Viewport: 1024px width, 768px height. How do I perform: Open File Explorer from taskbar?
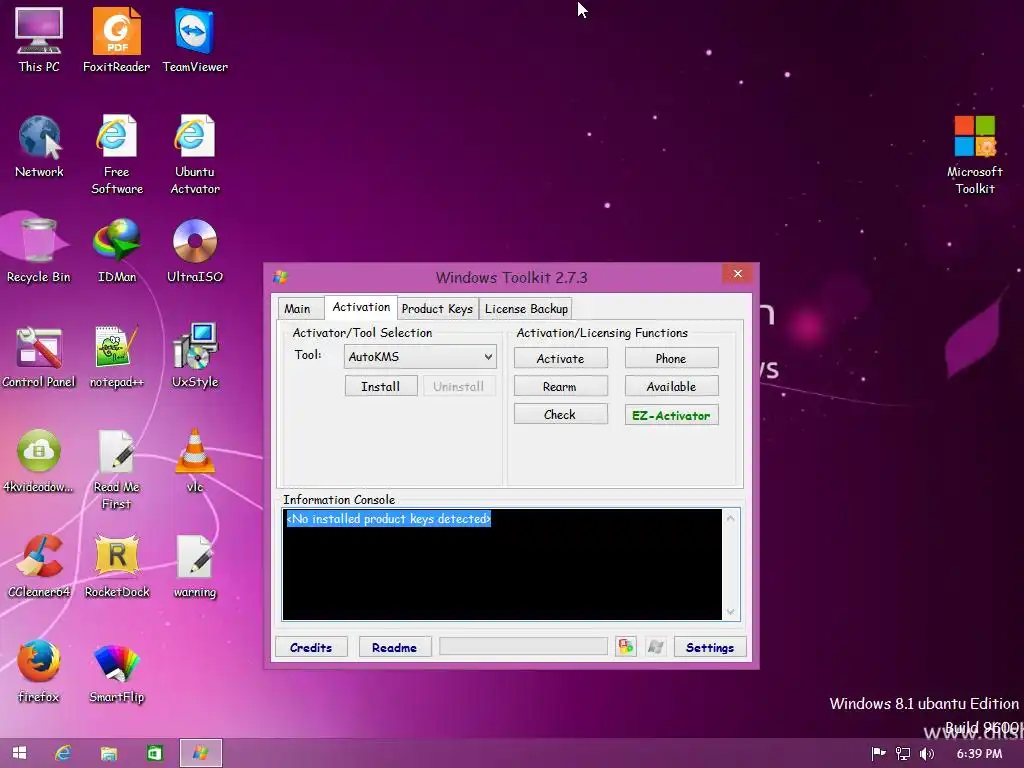pos(108,753)
